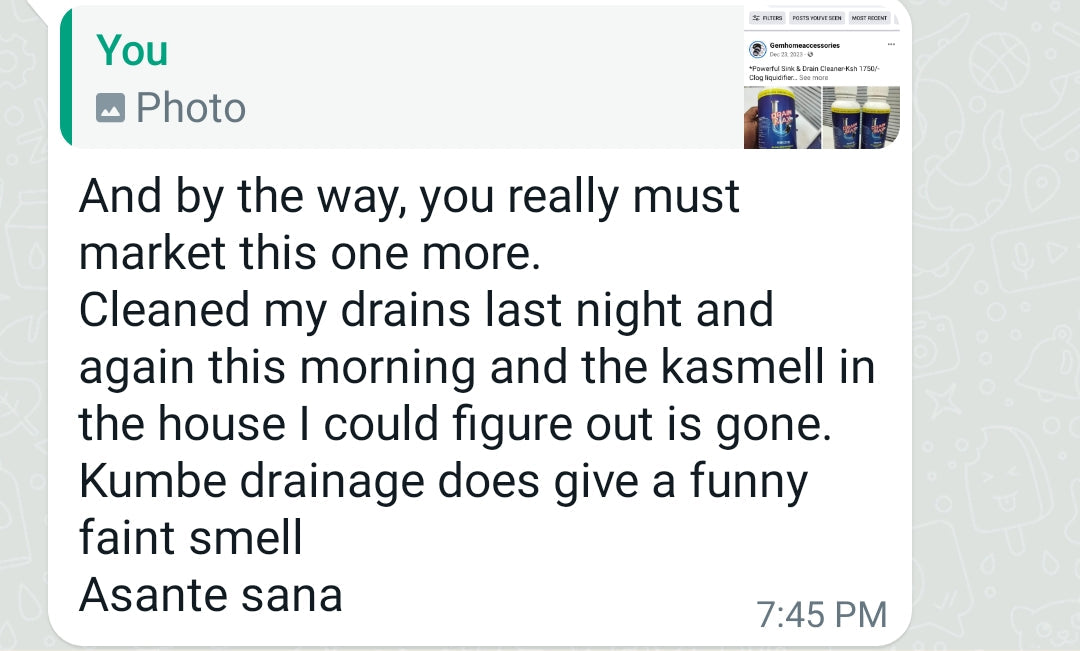The height and width of the screenshot is (651, 1080).
Task: Click the 7:45 PM timestamp
Action: pos(822,614)
